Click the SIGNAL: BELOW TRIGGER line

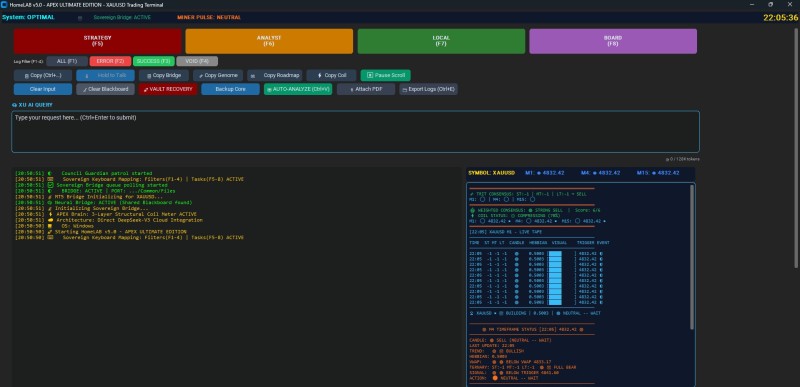coord(514,372)
